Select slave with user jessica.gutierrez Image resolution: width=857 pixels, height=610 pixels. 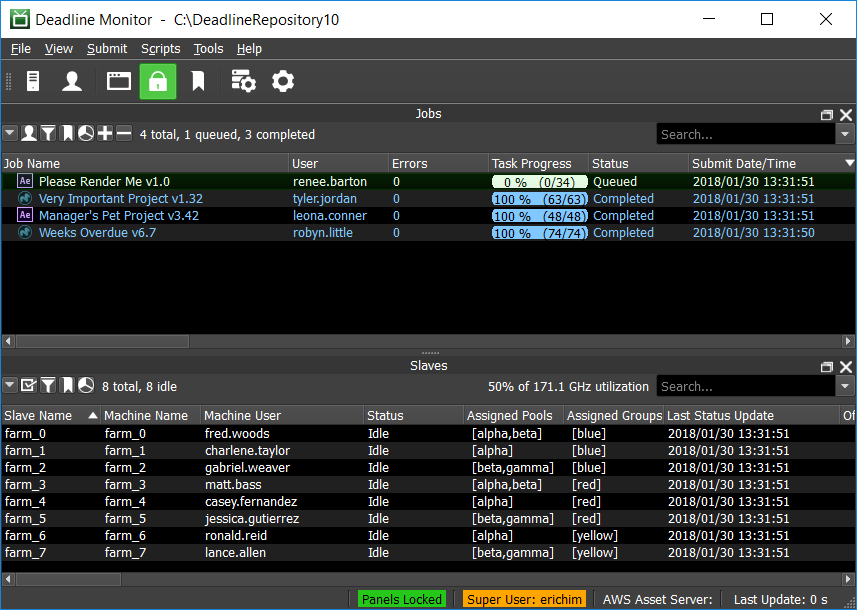pyautogui.click(x=428, y=518)
